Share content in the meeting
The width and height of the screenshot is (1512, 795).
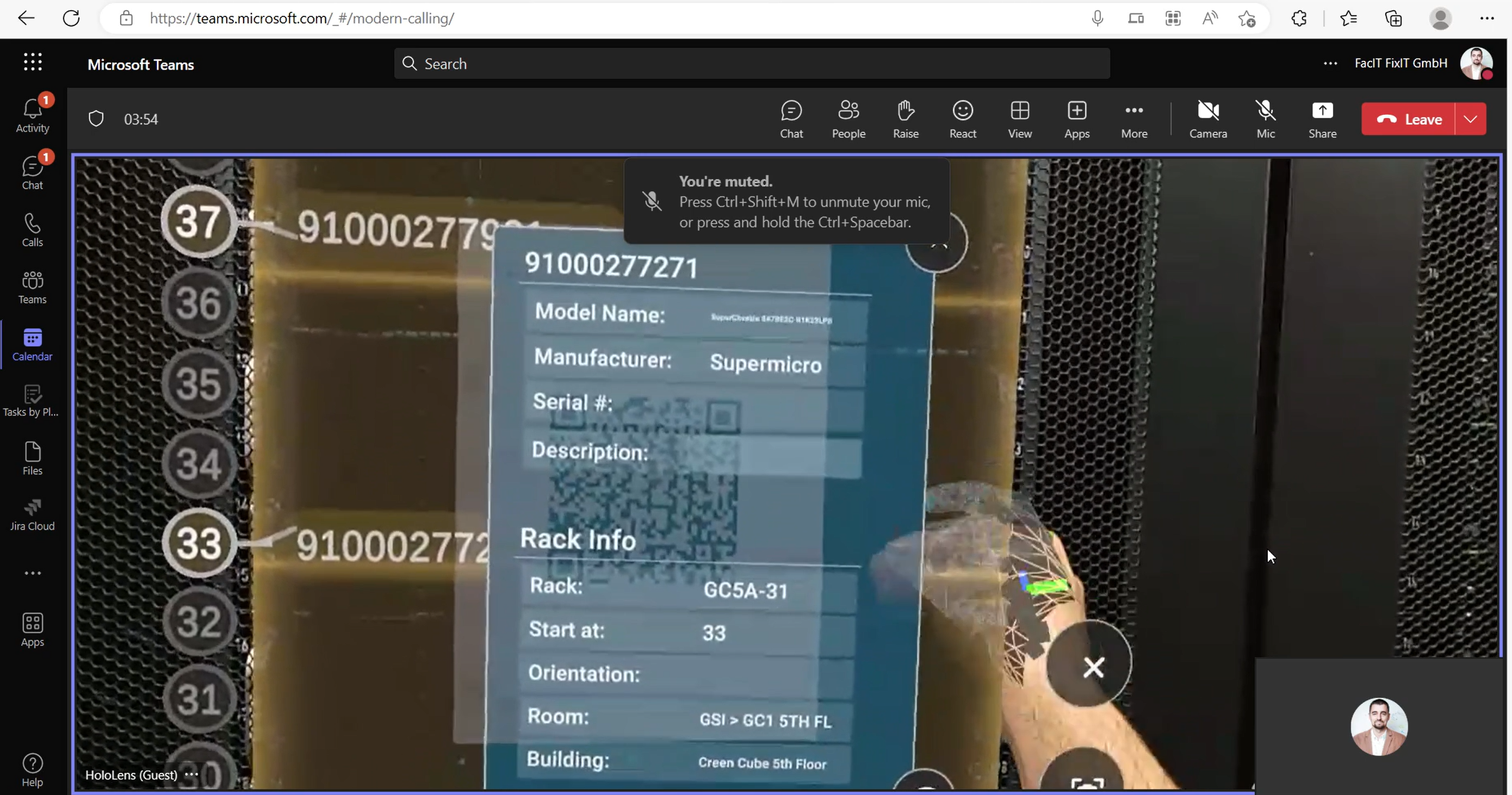coord(1322,119)
